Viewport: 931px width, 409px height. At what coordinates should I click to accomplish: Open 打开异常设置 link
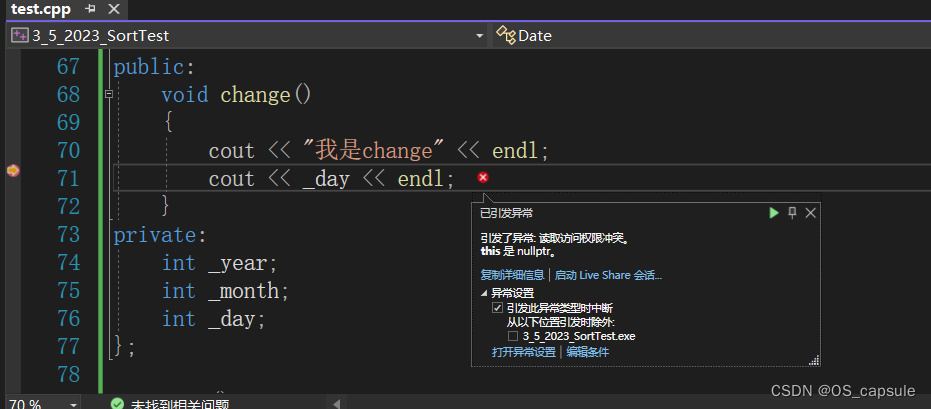click(524, 352)
